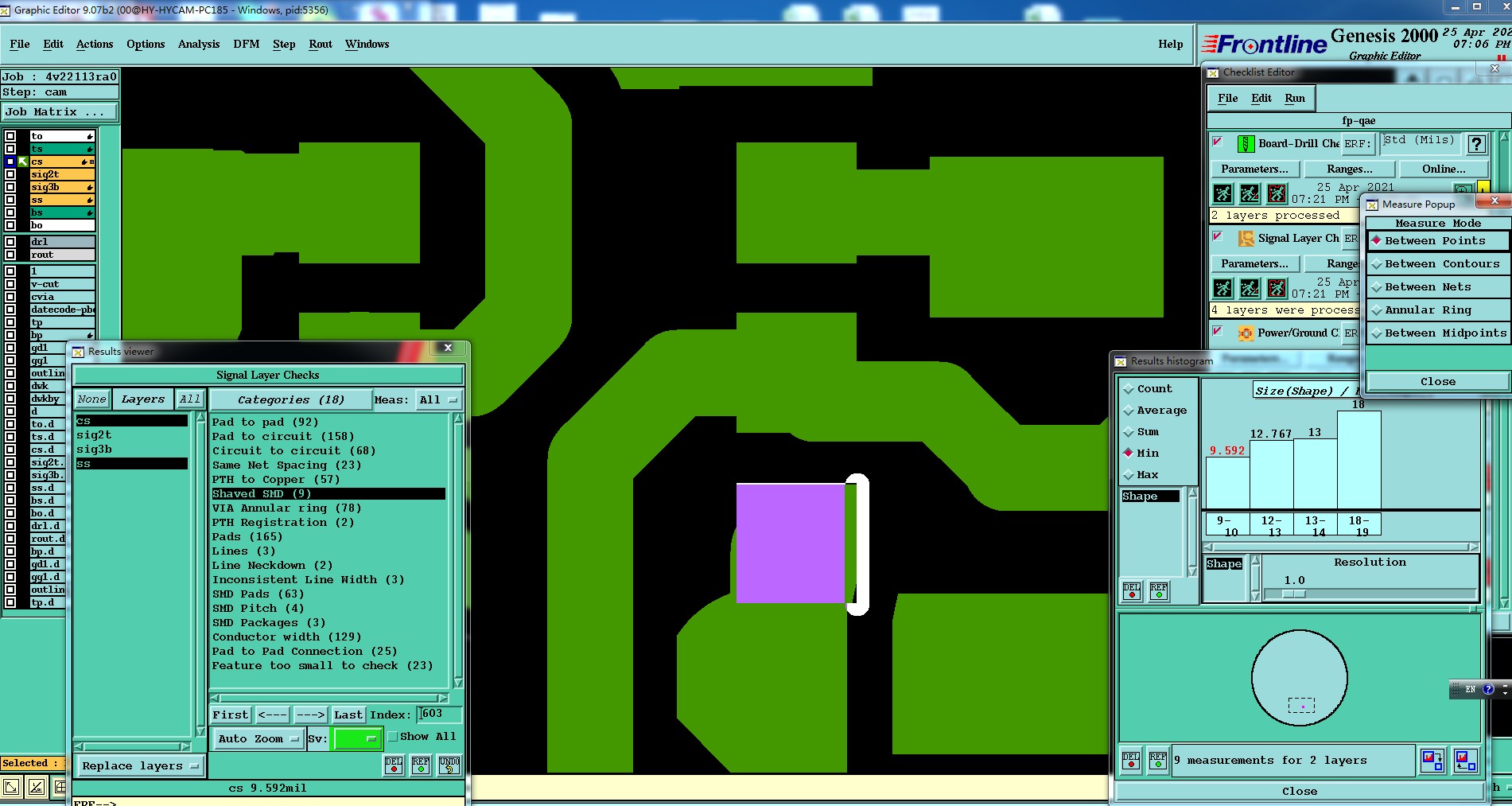This screenshot has height=806, width=1512.
Task: Click REF icon under histogram Shape list
Action: (x=1159, y=590)
